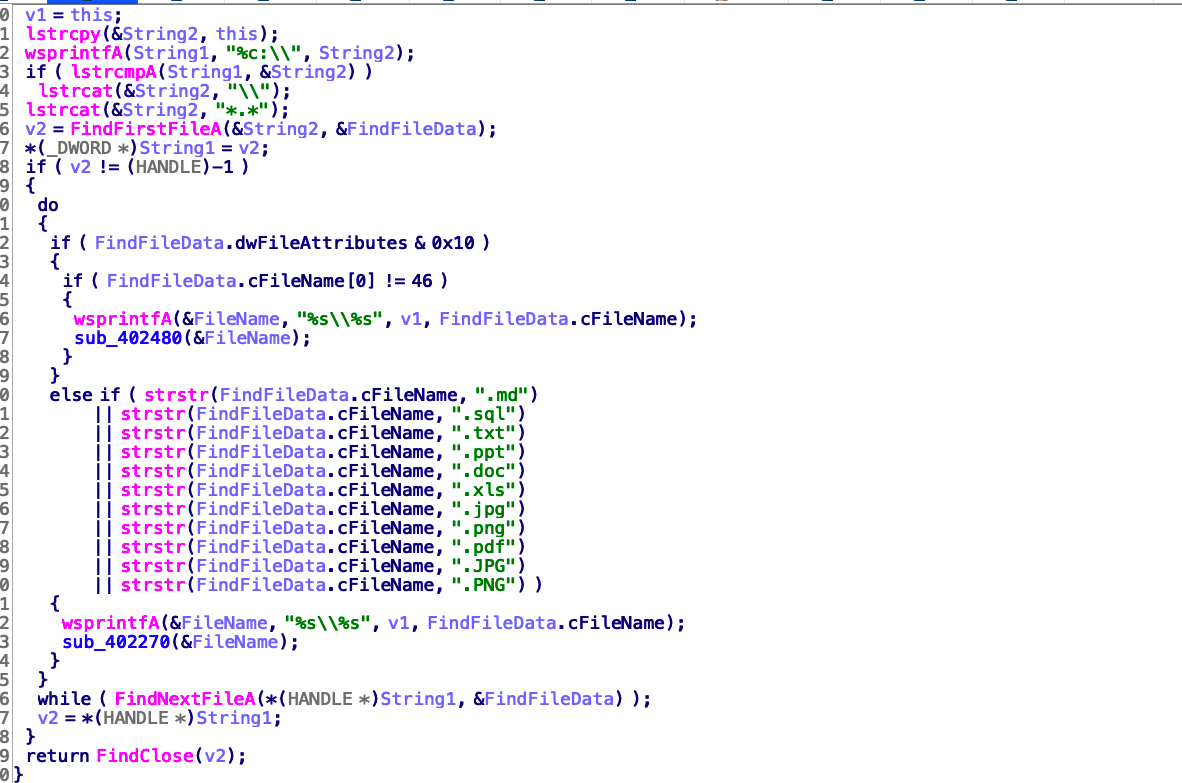The image size is (1182, 783).
Task: Click cFileName[0] in the != 46 check
Action: pyautogui.click(x=311, y=281)
